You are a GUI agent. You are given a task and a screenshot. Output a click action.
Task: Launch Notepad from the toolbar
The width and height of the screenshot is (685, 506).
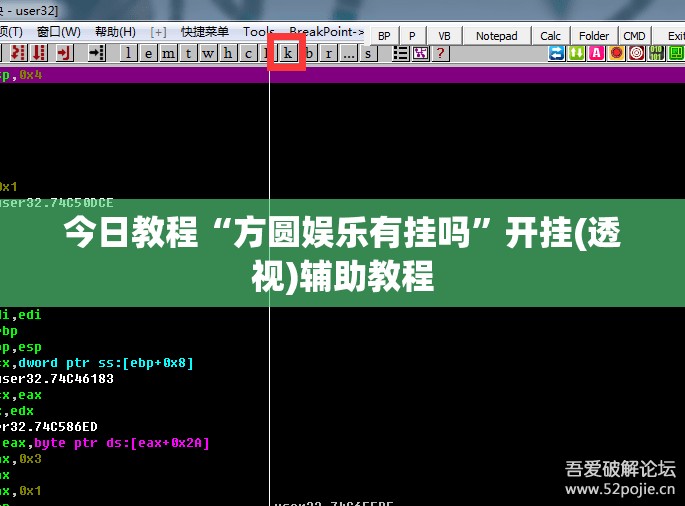497,36
